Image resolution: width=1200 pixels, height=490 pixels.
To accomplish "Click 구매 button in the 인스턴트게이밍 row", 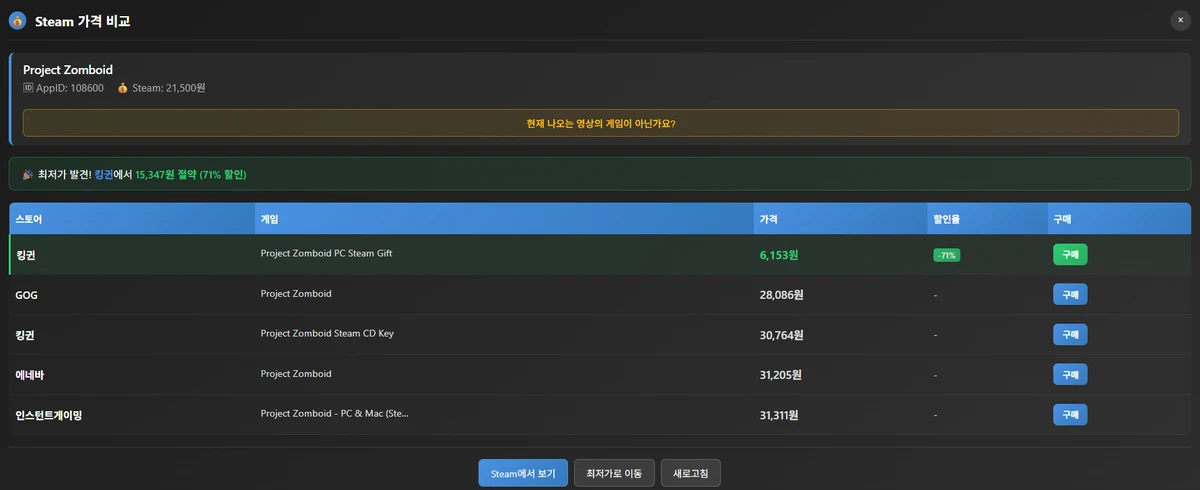I will coord(1070,414).
